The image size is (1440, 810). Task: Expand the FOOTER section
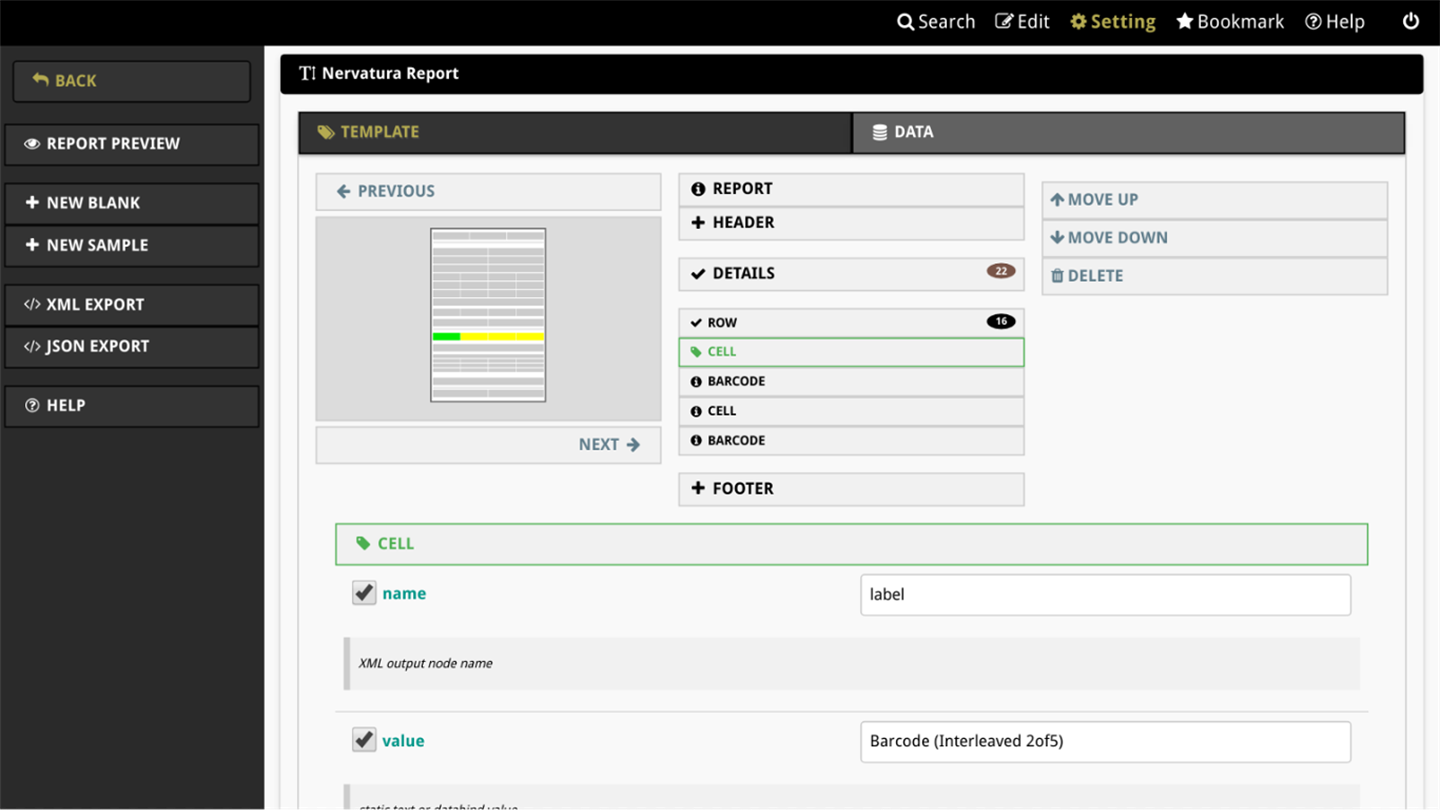[x=851, y=489]
